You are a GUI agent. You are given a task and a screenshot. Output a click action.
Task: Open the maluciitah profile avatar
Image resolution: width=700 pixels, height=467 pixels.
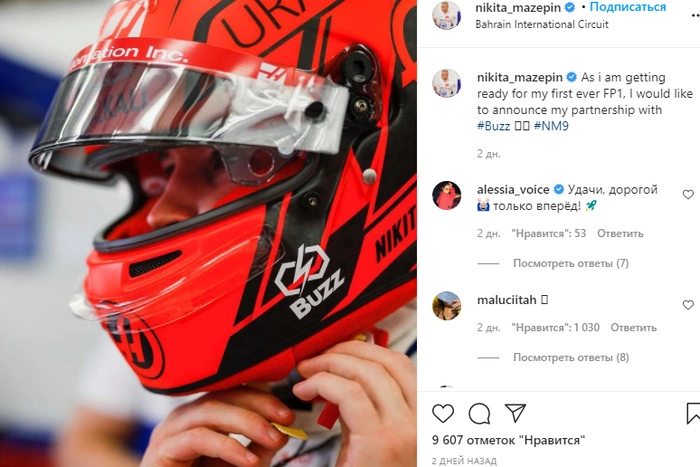(x=446, y=306)
